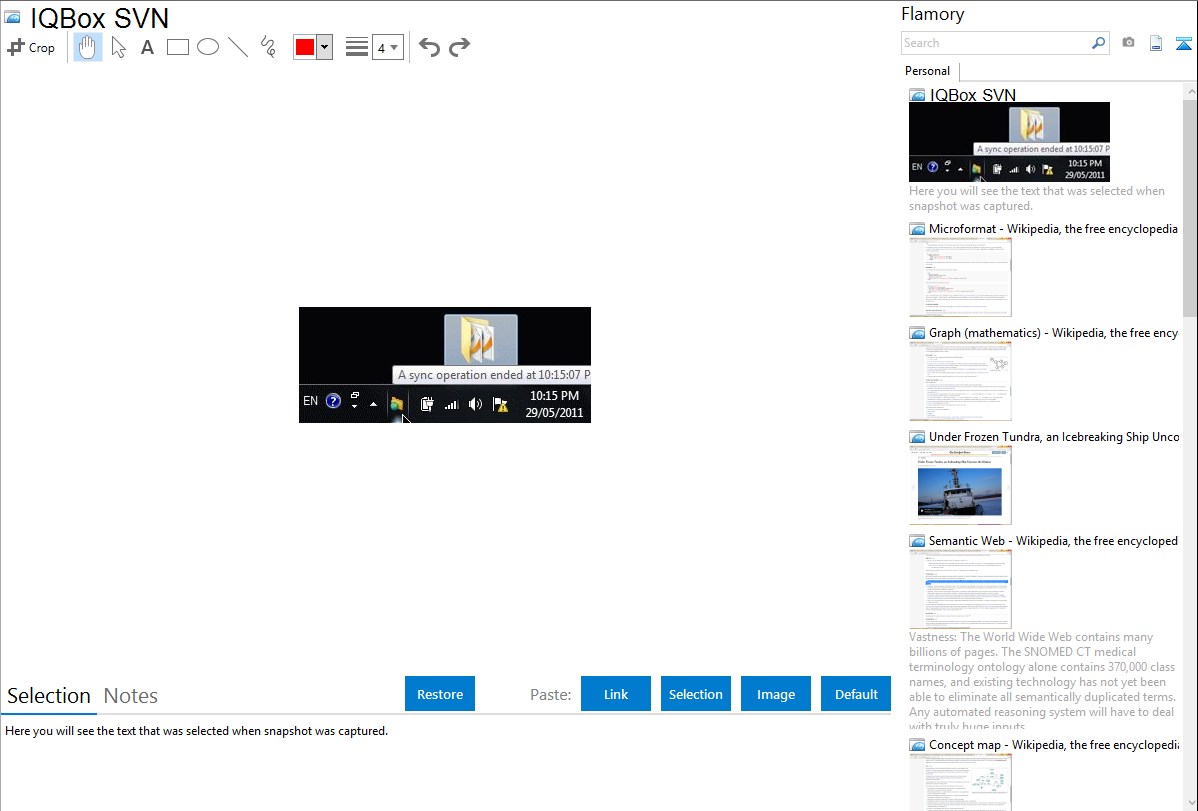Select the rectangle drawing tool
Screen dimensions: 1198x811
[x=177, y=47]
